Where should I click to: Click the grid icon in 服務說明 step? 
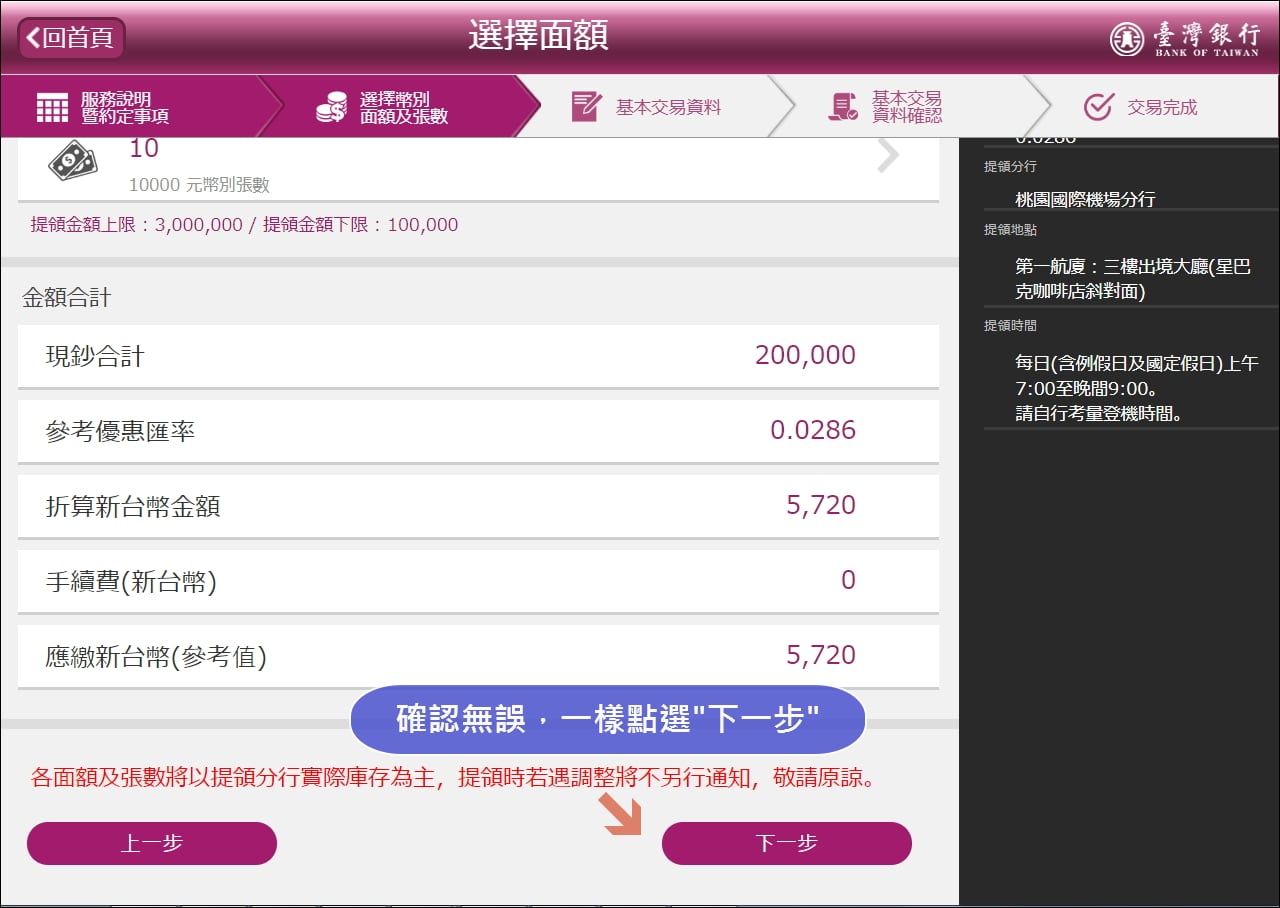(x=52, y=107)
